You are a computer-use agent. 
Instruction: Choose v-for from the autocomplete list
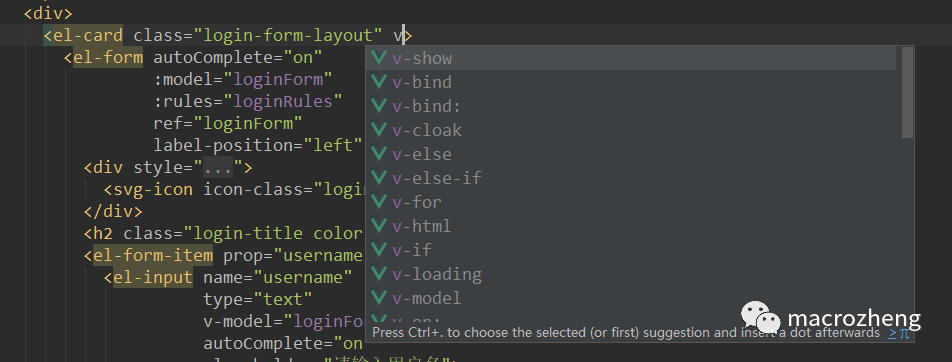coord(631,202)
